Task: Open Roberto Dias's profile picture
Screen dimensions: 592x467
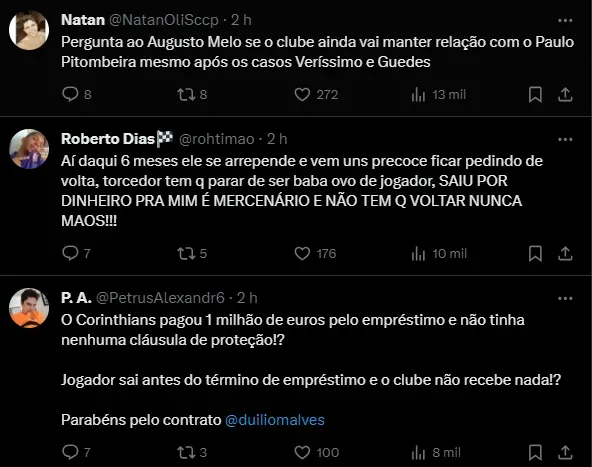Action: (29, 149)
